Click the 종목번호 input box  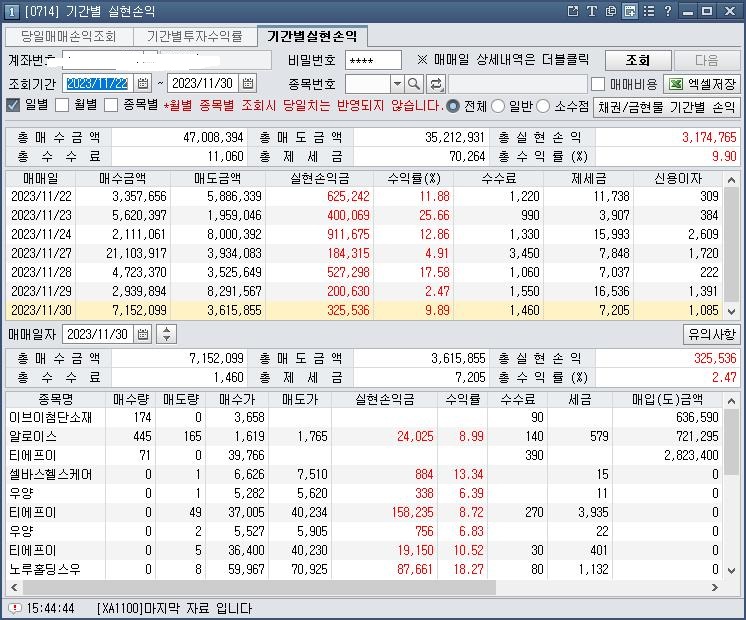368,84
